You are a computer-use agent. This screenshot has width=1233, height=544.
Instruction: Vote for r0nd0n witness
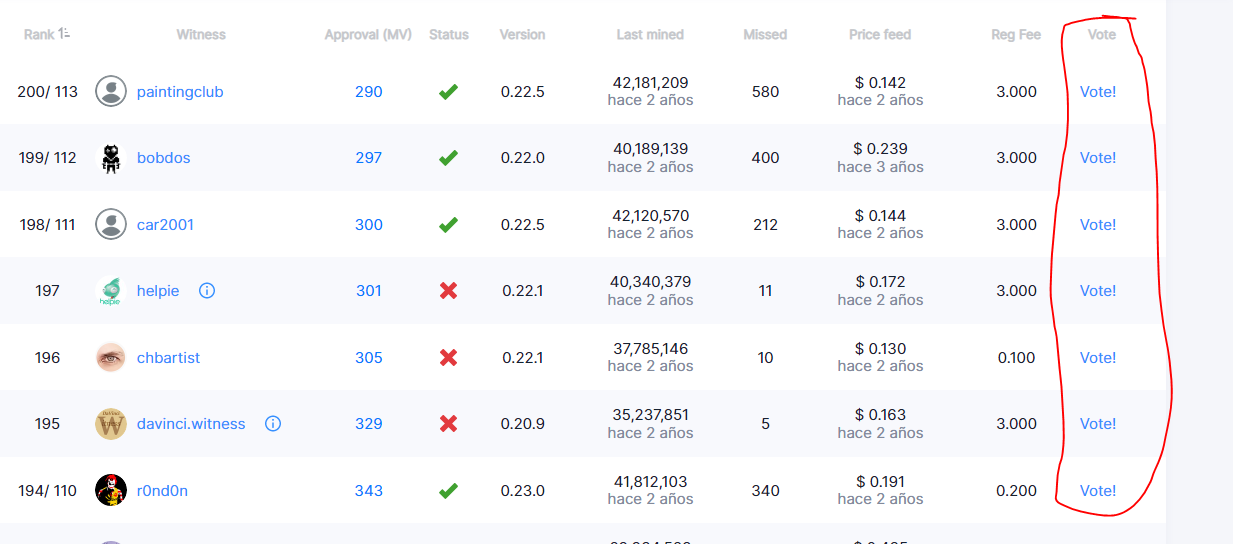pos(1098,491)
